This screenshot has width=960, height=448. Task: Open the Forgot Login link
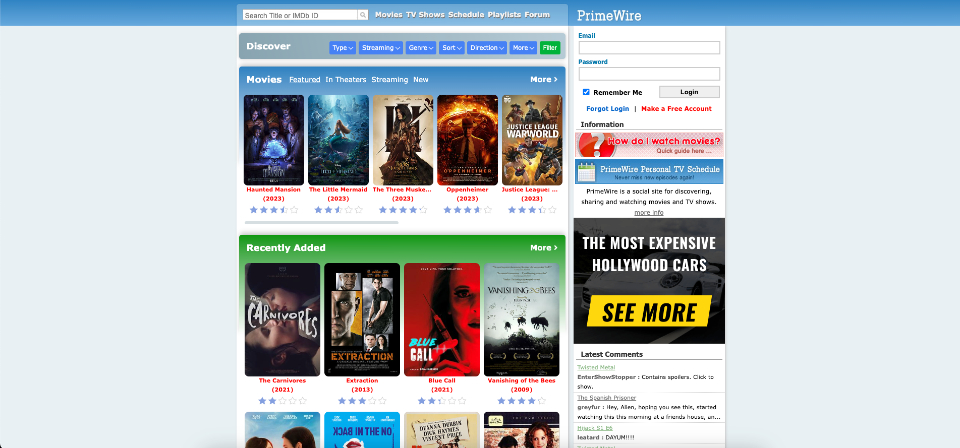coord(607,109)
